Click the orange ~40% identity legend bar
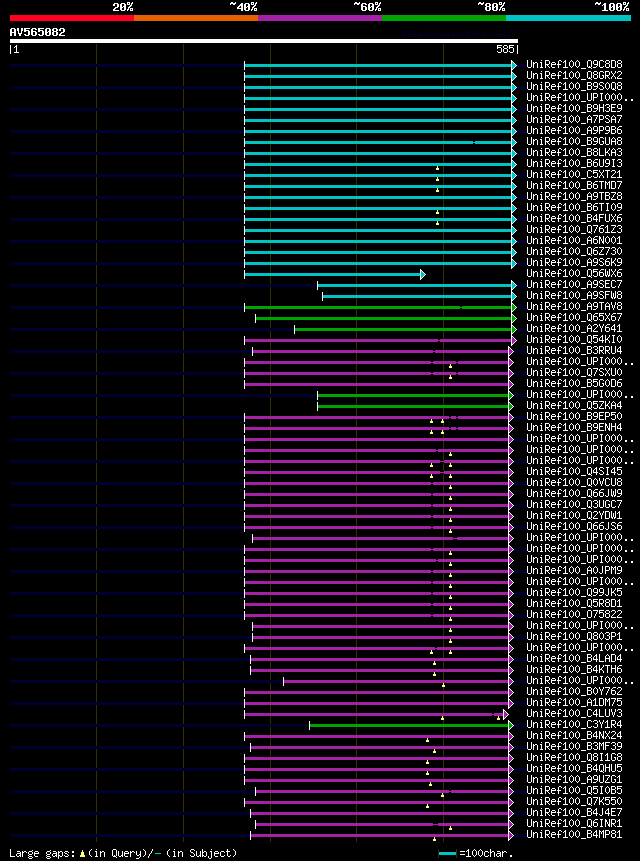 pyautogui.click(x=196, y=18)
